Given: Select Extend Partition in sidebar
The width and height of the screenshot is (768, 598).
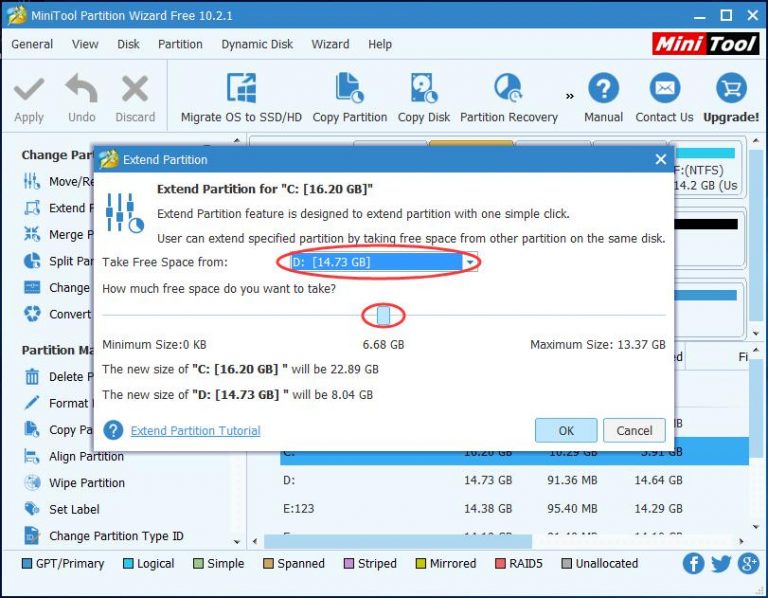Looking at the screenshot, I should 58,208.
